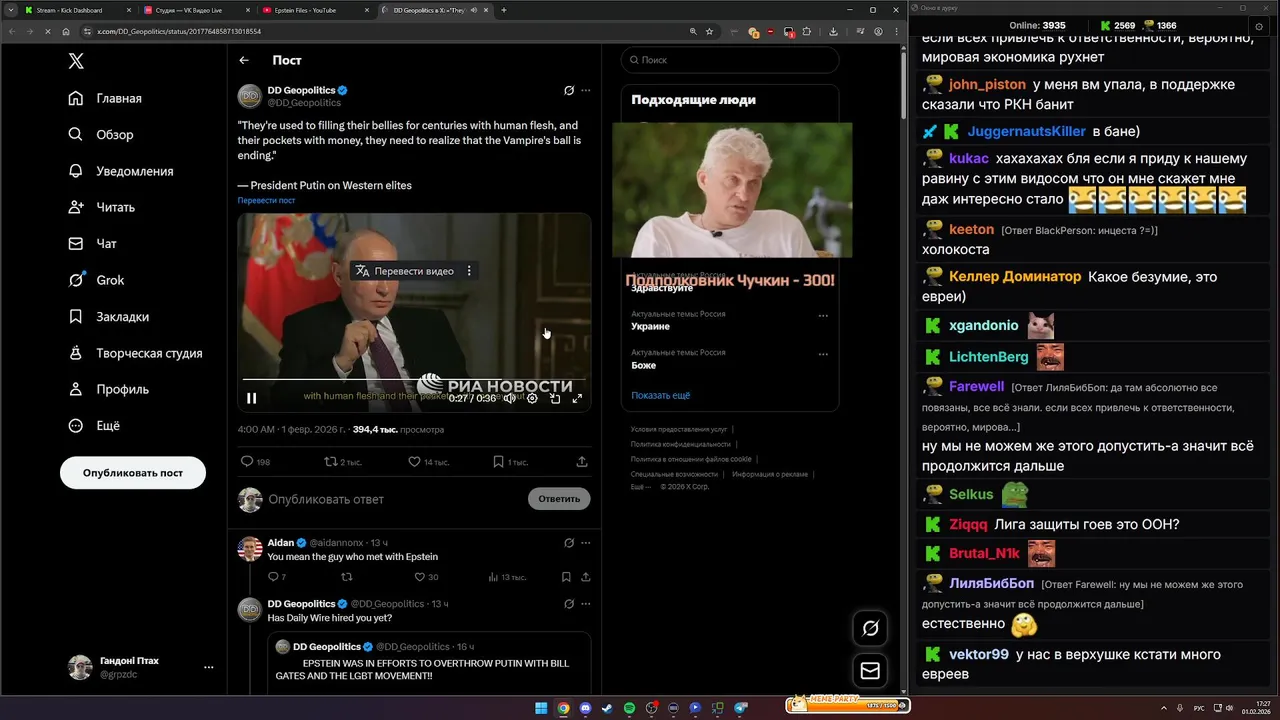
Task: Open Windows Start menu
Action: pos(541,708)
